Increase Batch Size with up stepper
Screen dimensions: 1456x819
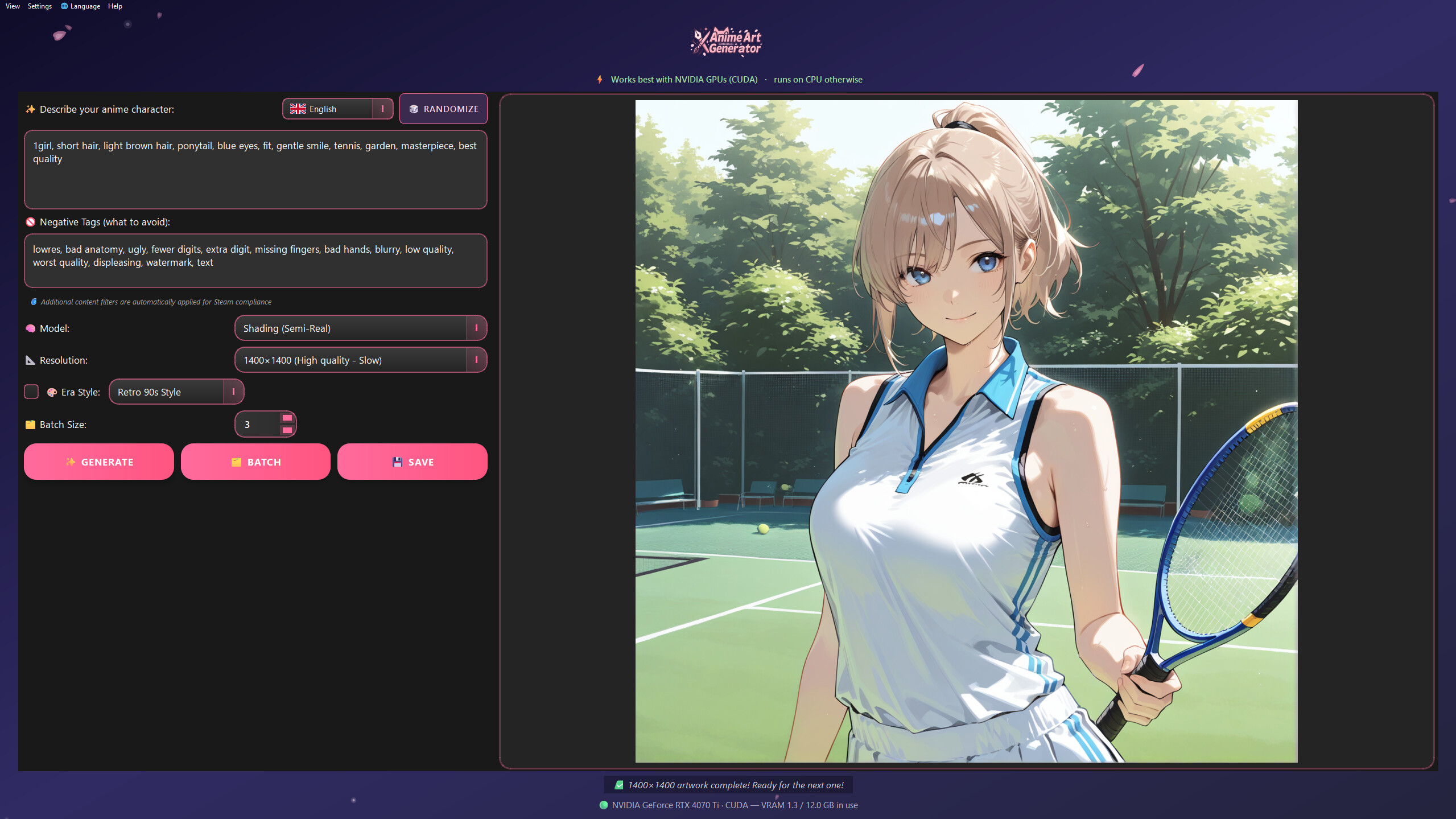[x=287, y=418]
